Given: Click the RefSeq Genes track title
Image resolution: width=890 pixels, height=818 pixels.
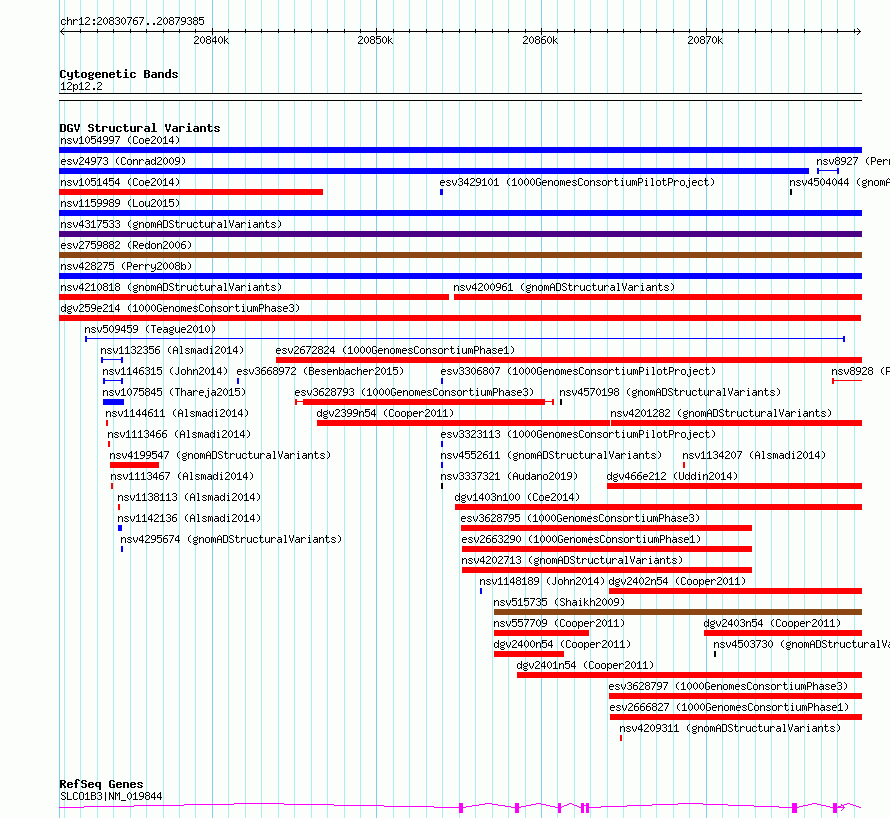Looking at the screenshot, I should tap(101, 784).
